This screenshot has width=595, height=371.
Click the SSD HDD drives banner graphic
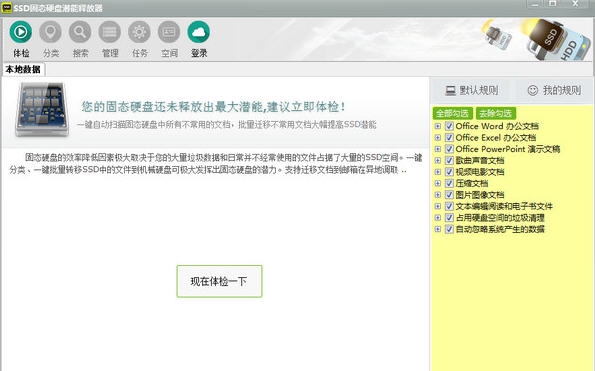[x=537, y=39]
